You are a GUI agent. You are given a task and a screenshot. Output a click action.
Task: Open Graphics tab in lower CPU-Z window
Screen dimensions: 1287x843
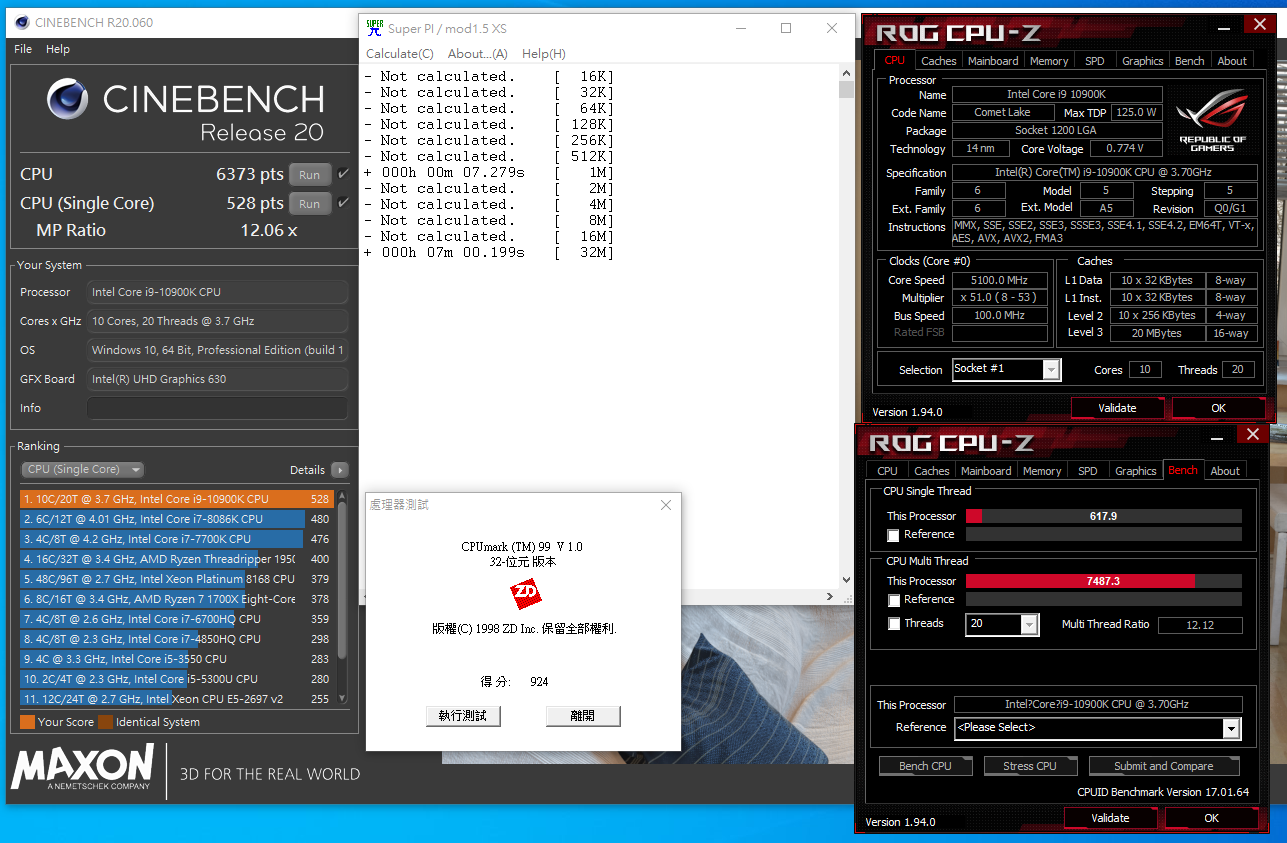(1135, 471)
